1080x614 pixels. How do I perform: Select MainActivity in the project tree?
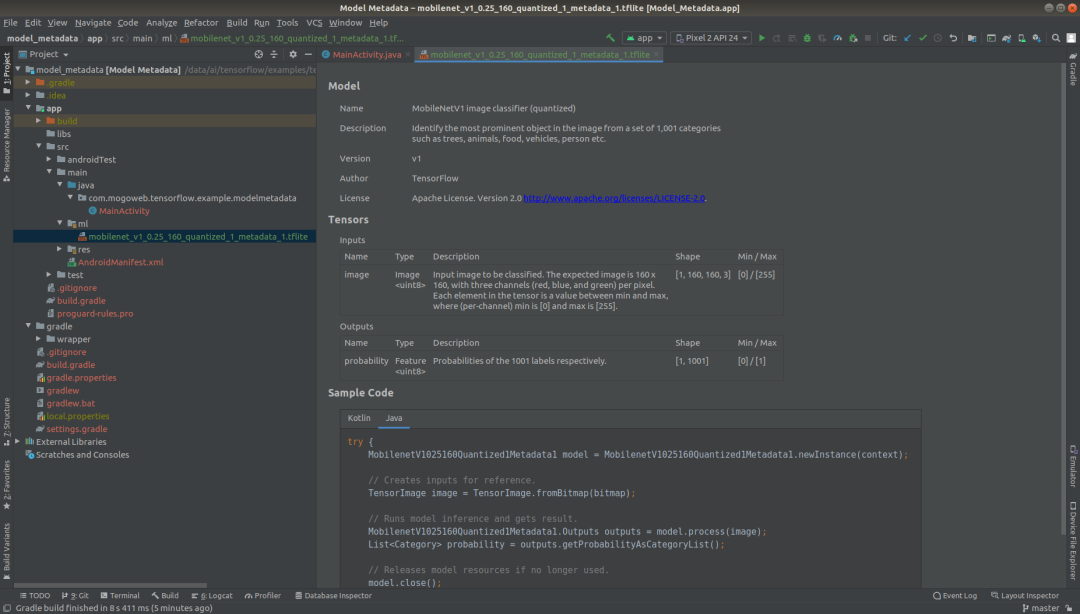click(126, 211)
